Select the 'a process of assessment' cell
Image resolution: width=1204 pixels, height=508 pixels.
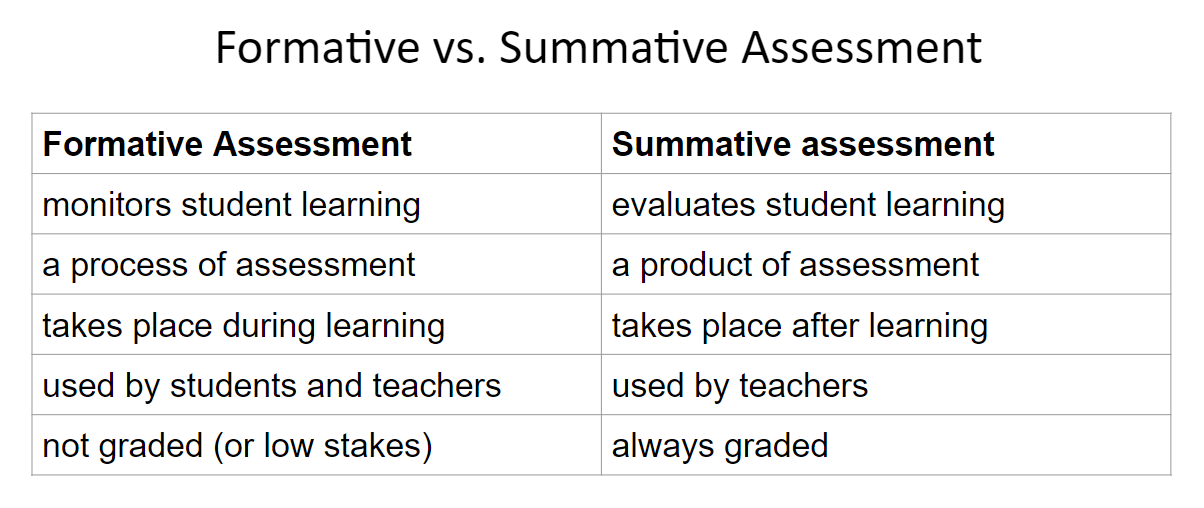point(316,264)
